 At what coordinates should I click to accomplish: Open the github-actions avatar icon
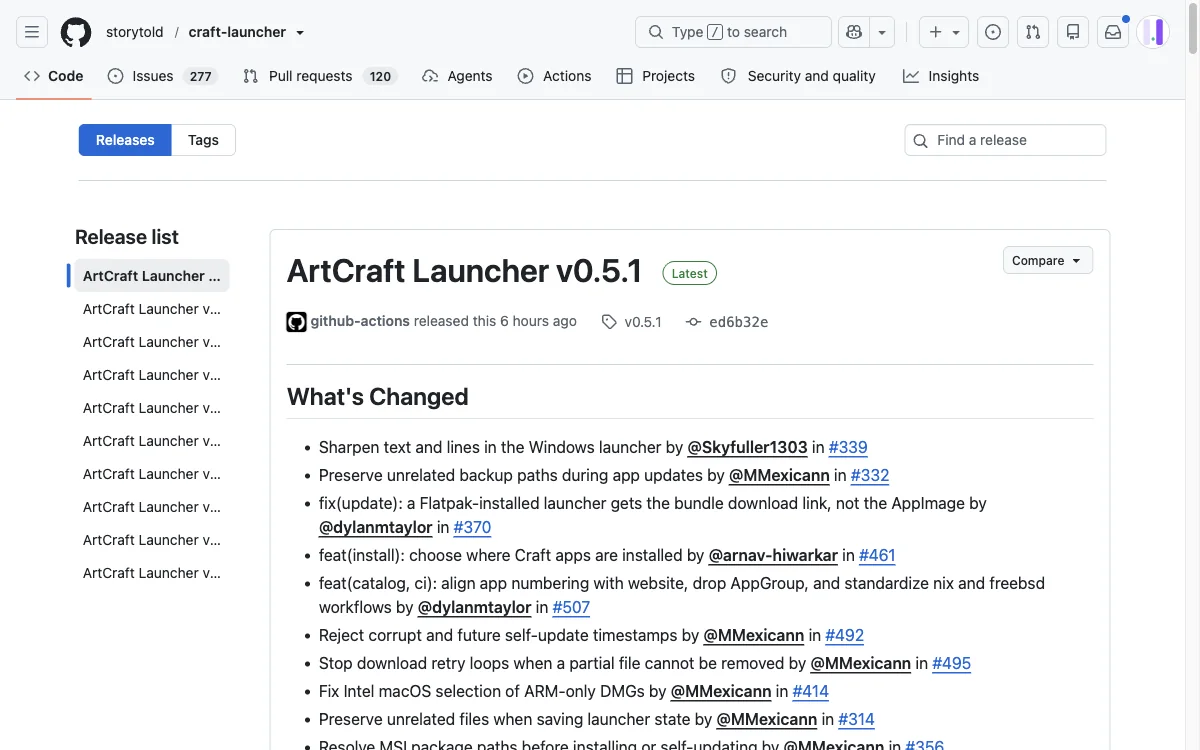tap(297, 322)
